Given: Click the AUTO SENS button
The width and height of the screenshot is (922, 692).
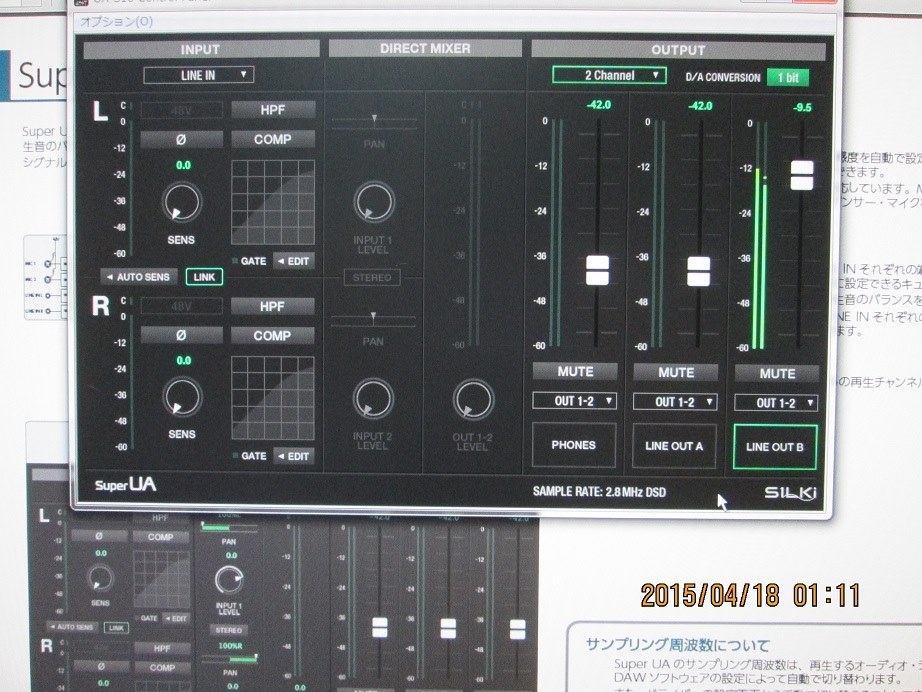Looking at the screenshot, I should click(139, 277).
